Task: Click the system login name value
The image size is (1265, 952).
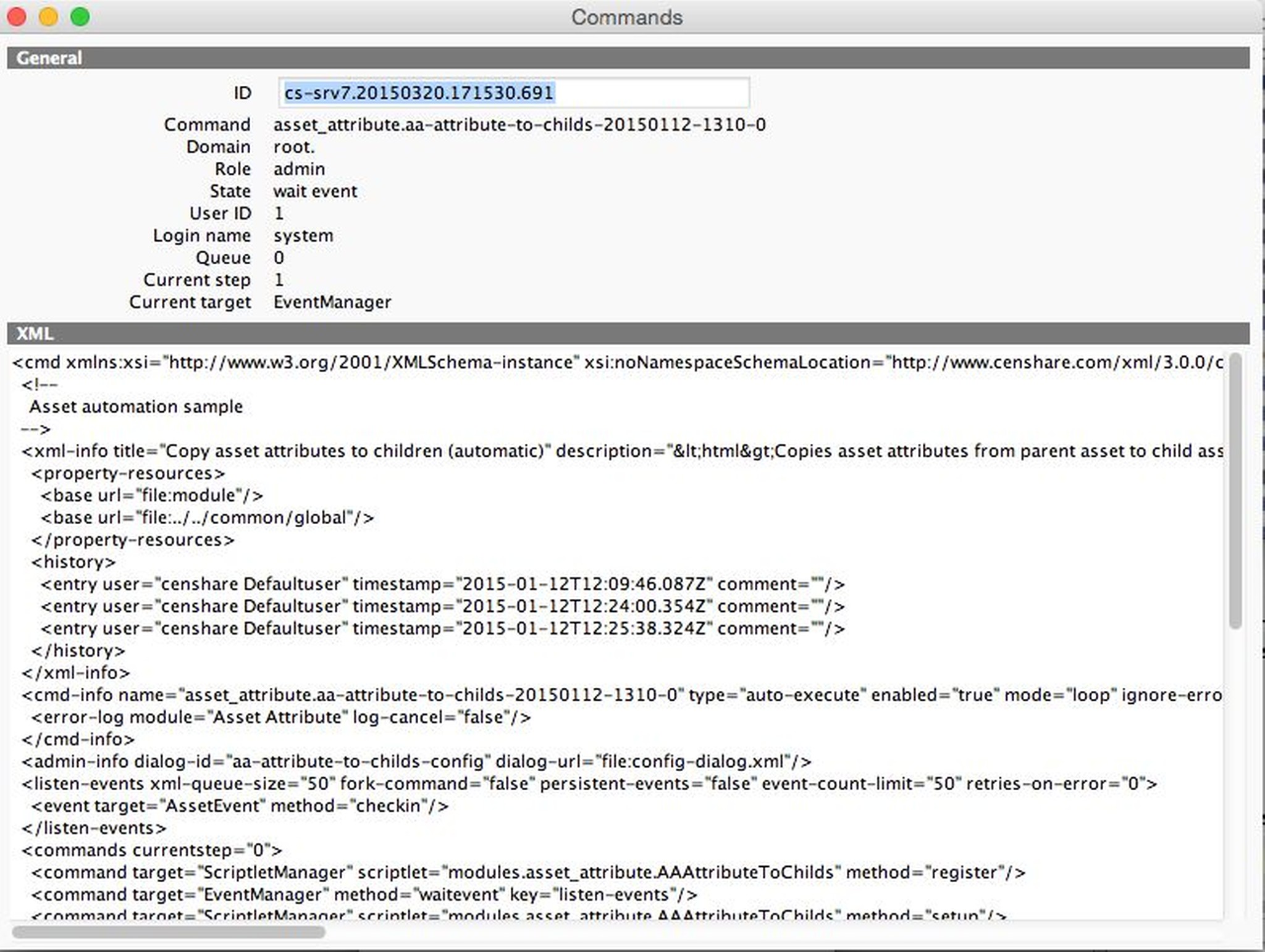Action: coord(303,236)
